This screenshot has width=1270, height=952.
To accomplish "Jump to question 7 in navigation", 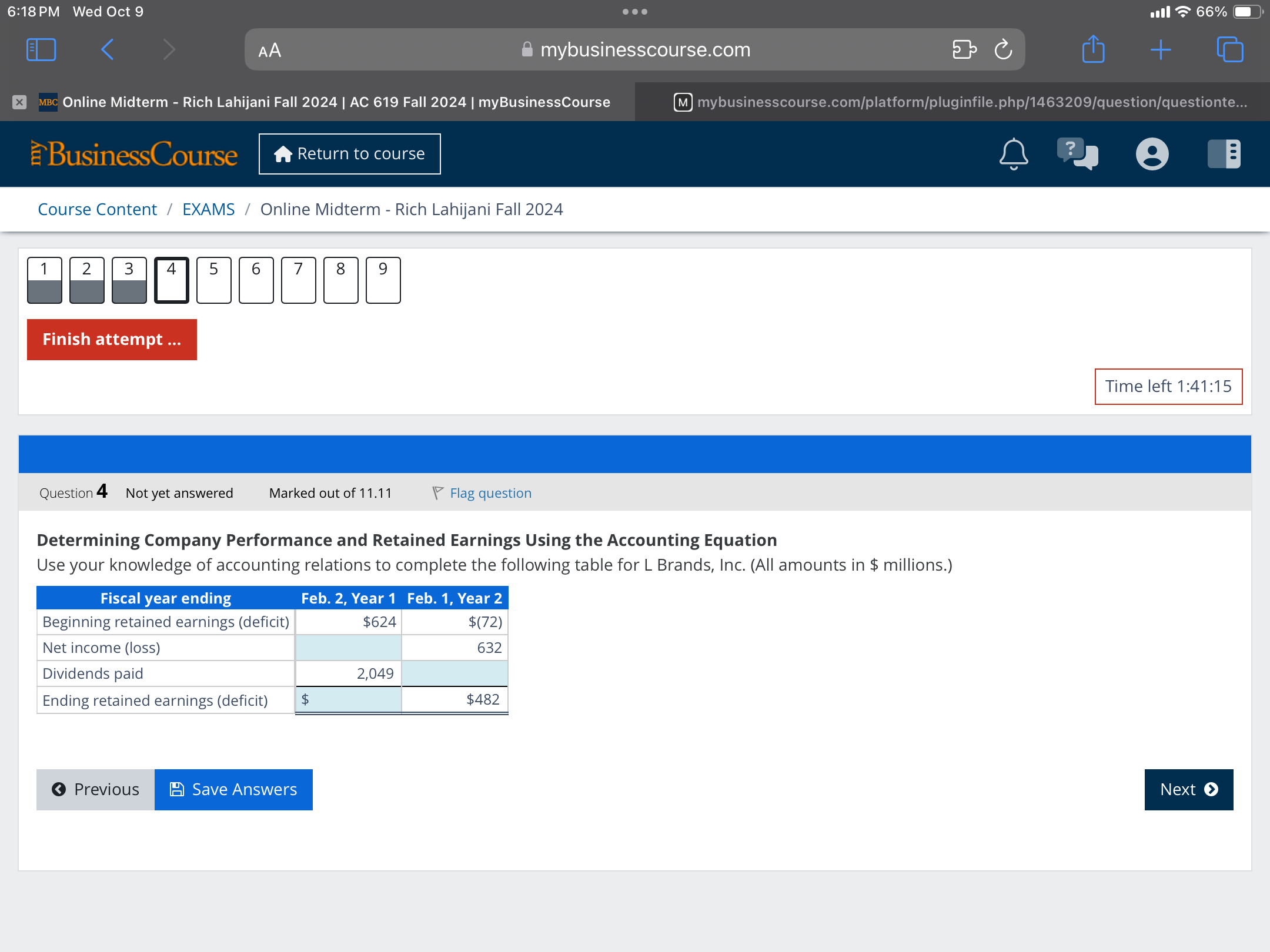I will click(298, 280).
